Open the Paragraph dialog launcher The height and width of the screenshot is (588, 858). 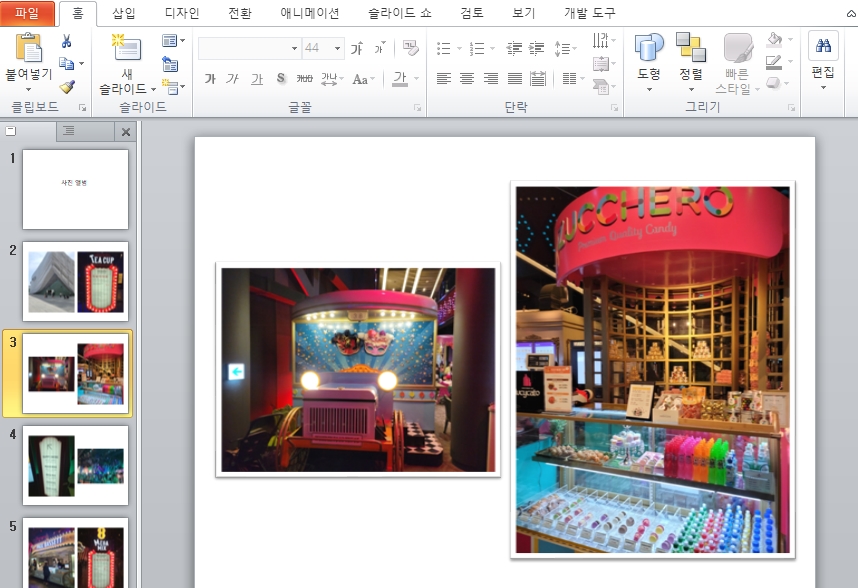click(614, 108)
